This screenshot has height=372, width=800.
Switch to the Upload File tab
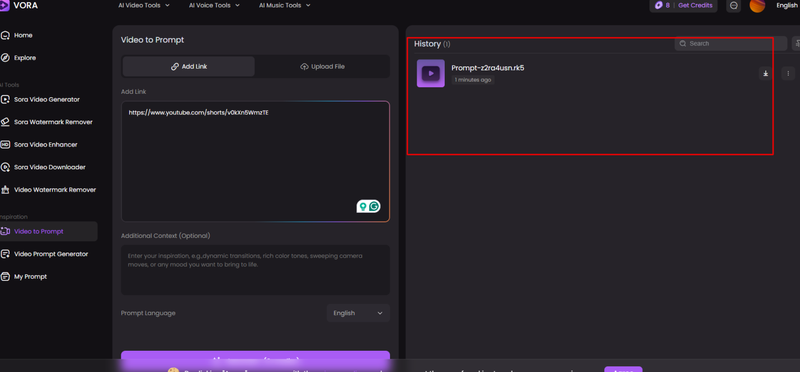point(322,66)
